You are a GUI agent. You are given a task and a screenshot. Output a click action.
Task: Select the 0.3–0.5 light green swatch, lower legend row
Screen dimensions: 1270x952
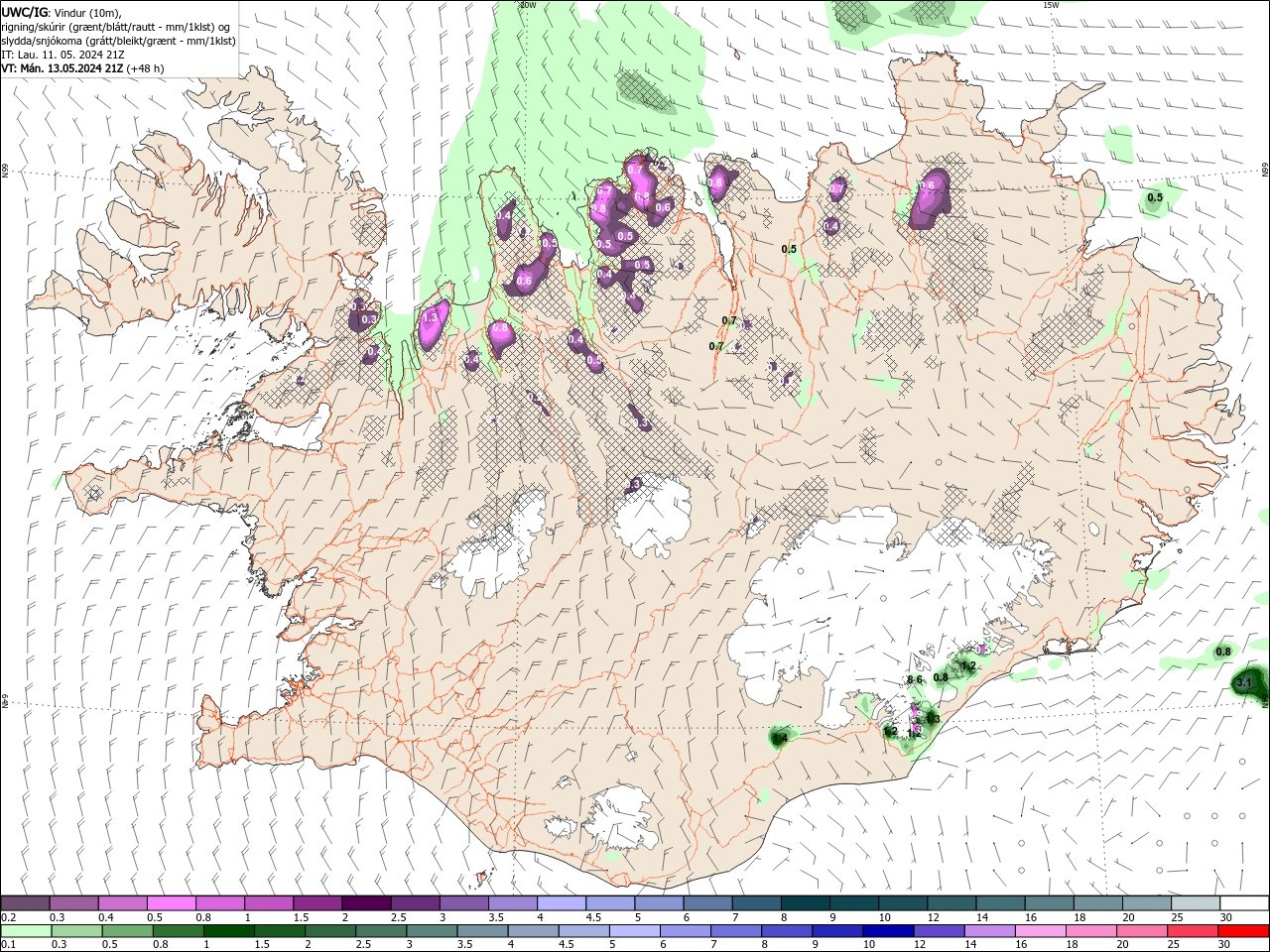76,931
